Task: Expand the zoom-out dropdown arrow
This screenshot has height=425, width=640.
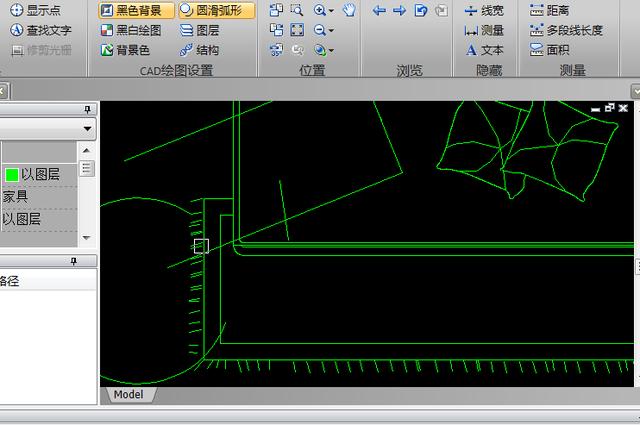Action: click(x=331, y=30)
